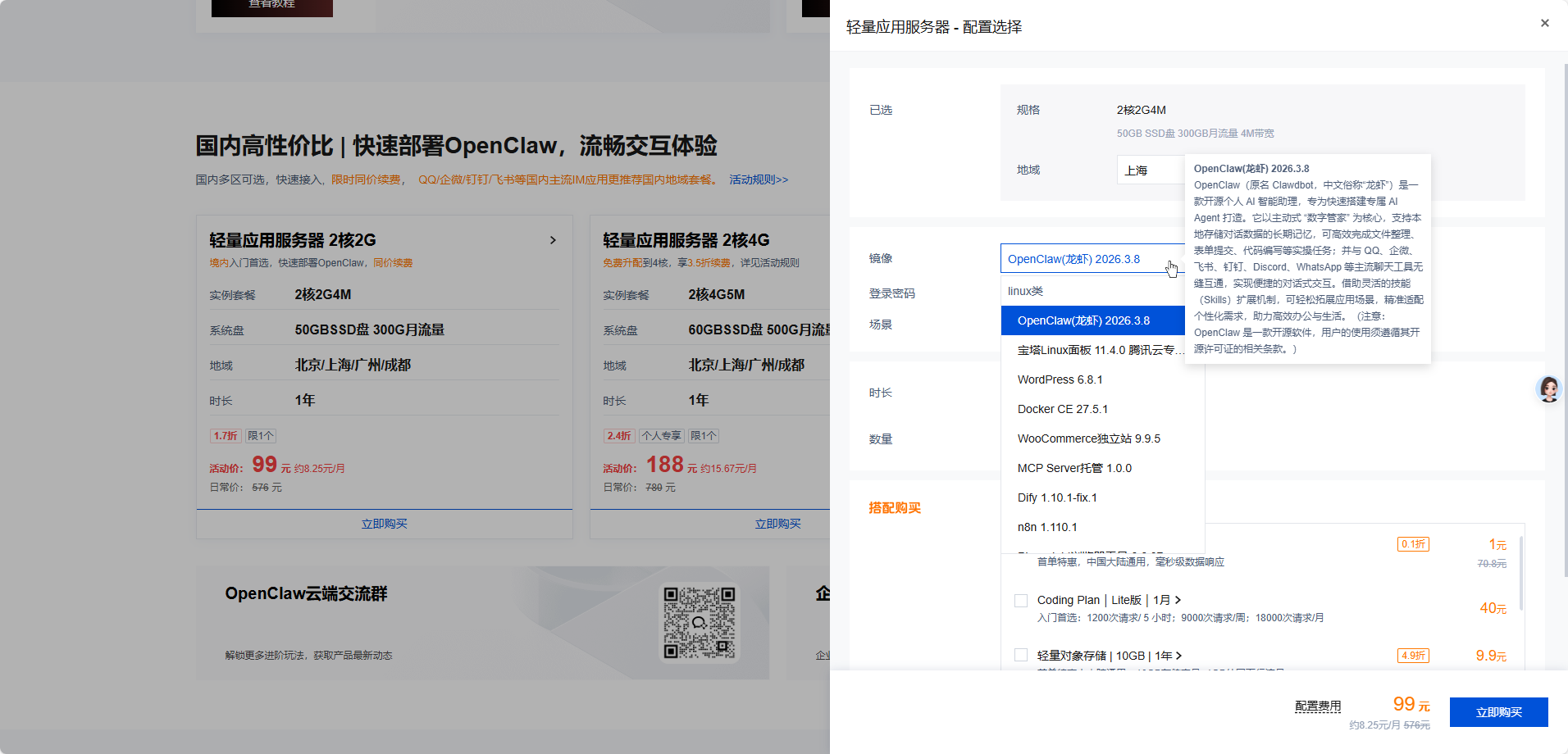1568x754 pixels.
Task: Choose MCP Server托管 1.0.0 in the list
Action: pyautogui.click(x=1074, y=468)
